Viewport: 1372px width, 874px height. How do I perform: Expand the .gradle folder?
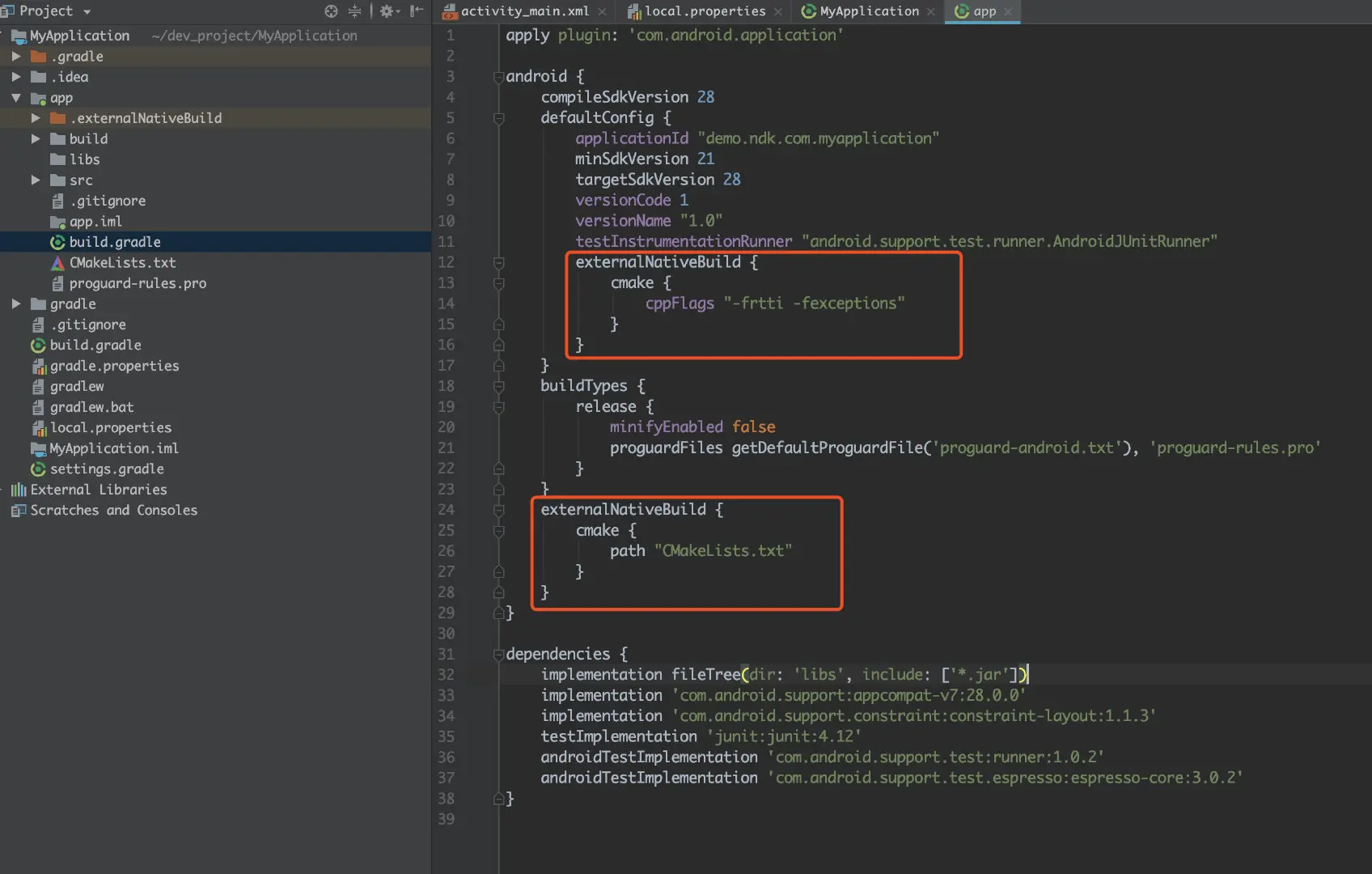pos(16,57)
